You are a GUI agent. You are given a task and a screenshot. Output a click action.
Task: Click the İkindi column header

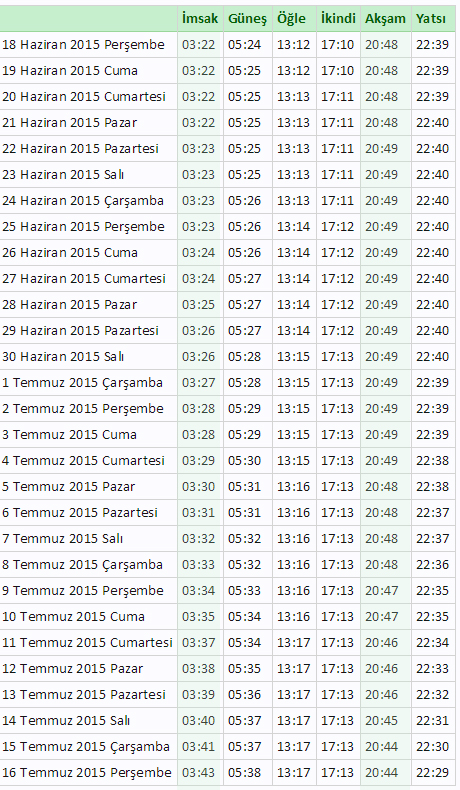click(x=338, y=19)
